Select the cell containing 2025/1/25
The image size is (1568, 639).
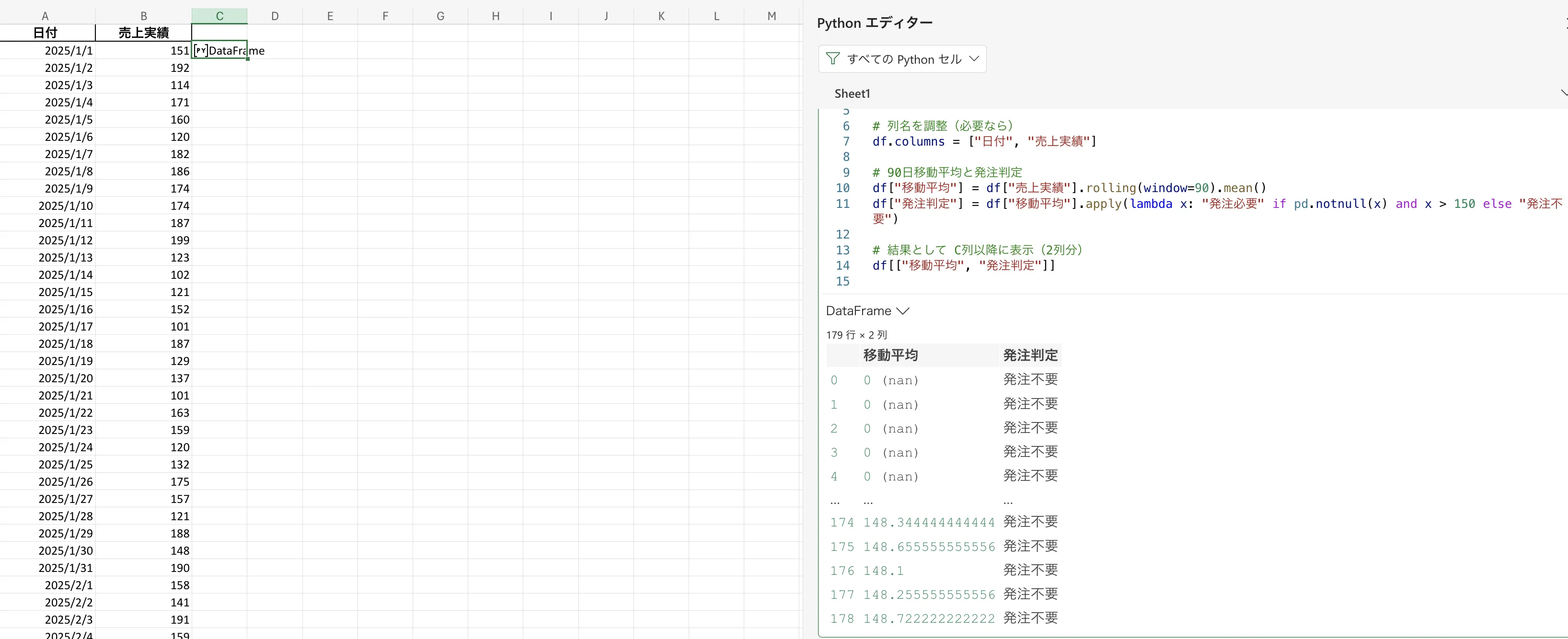[47, 464]
